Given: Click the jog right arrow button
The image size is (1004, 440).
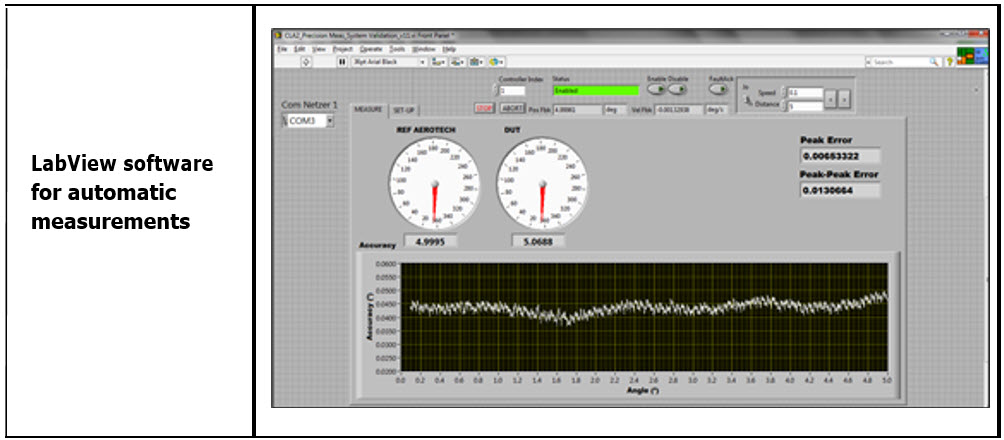Looking at the screenshot, I should coord(845,99).
